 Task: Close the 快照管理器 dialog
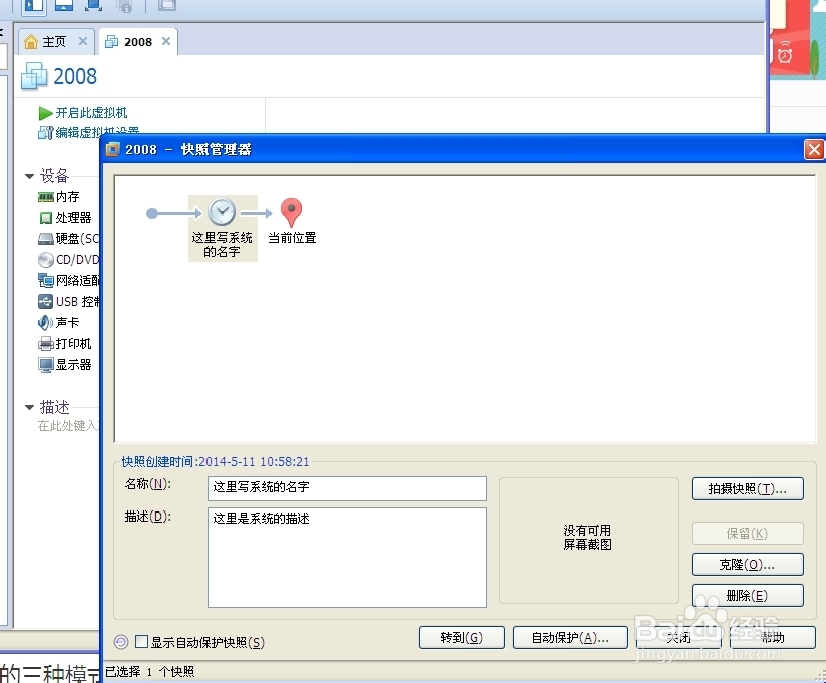[814, 150]
